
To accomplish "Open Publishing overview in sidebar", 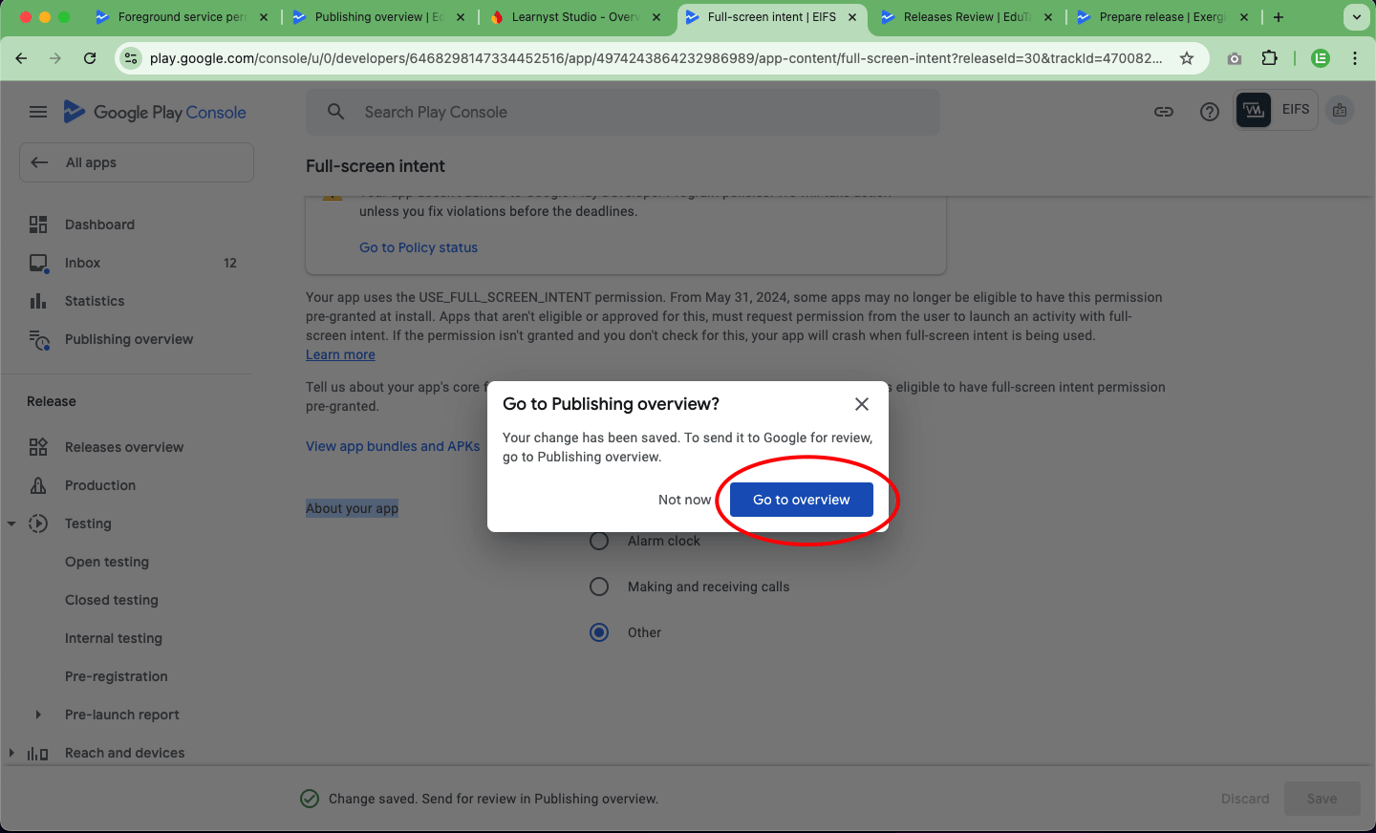I will click(x=128, y=340).
